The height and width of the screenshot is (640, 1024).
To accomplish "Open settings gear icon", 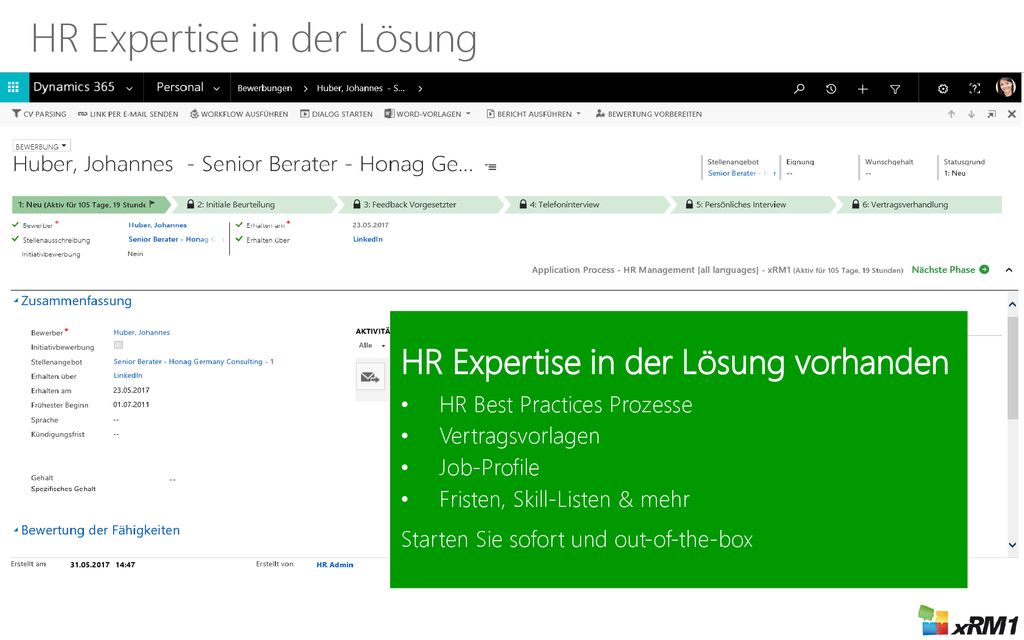I will 942,88.
